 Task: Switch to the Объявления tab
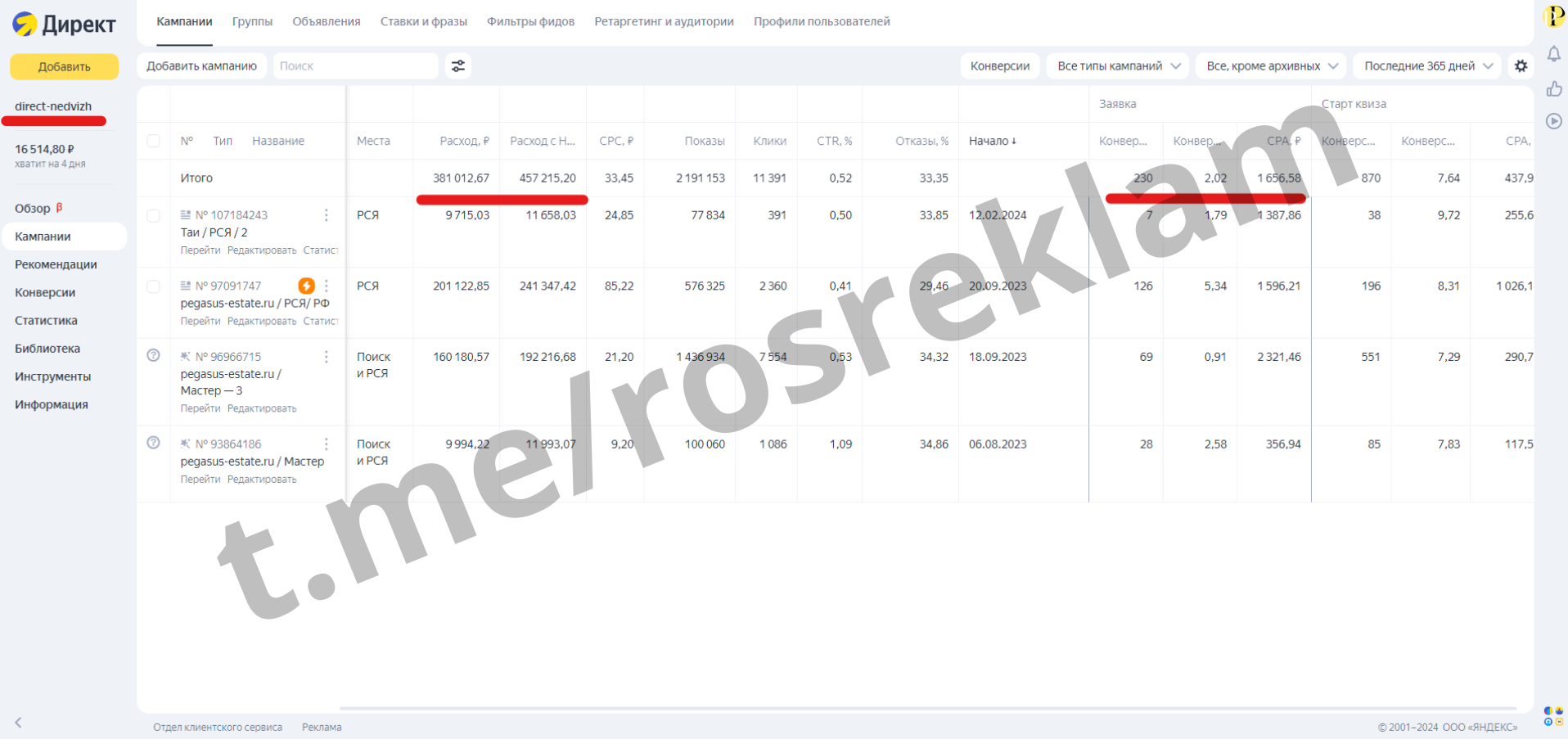tap(326, 21)
